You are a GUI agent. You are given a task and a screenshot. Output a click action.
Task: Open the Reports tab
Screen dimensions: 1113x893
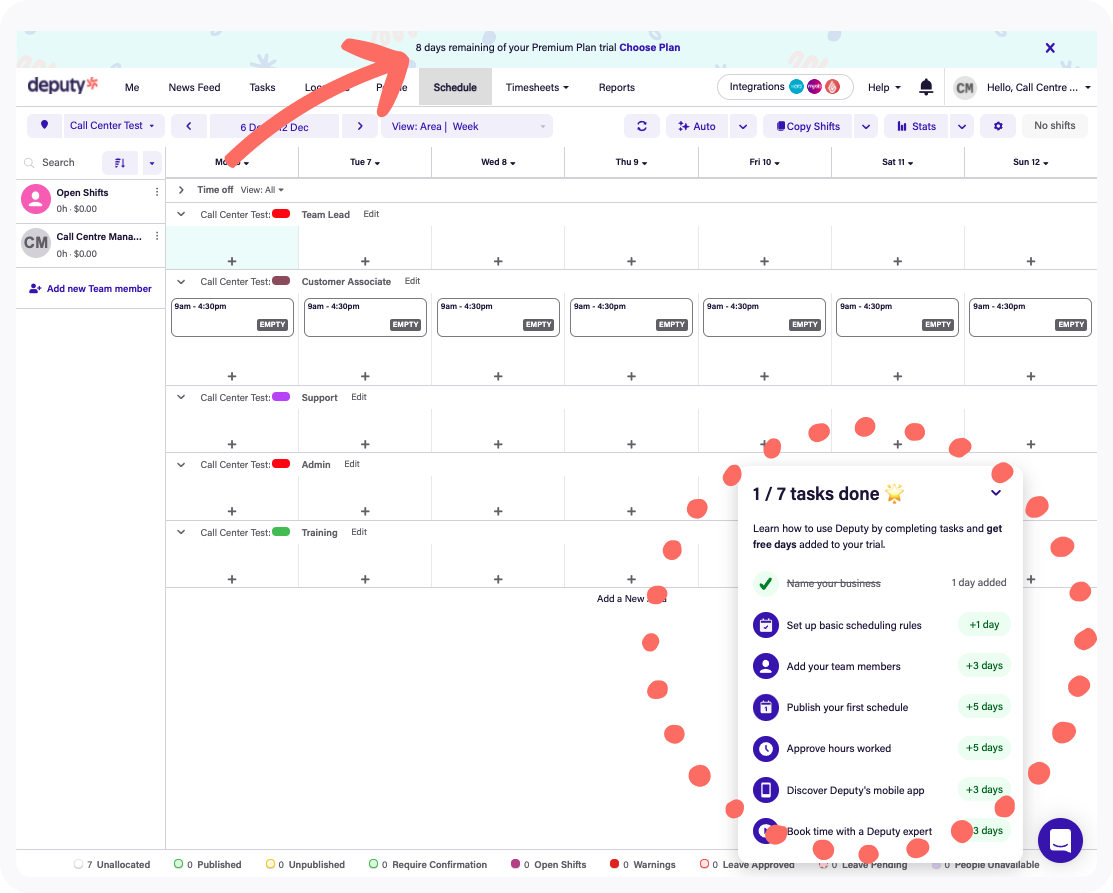click(616, 87)
